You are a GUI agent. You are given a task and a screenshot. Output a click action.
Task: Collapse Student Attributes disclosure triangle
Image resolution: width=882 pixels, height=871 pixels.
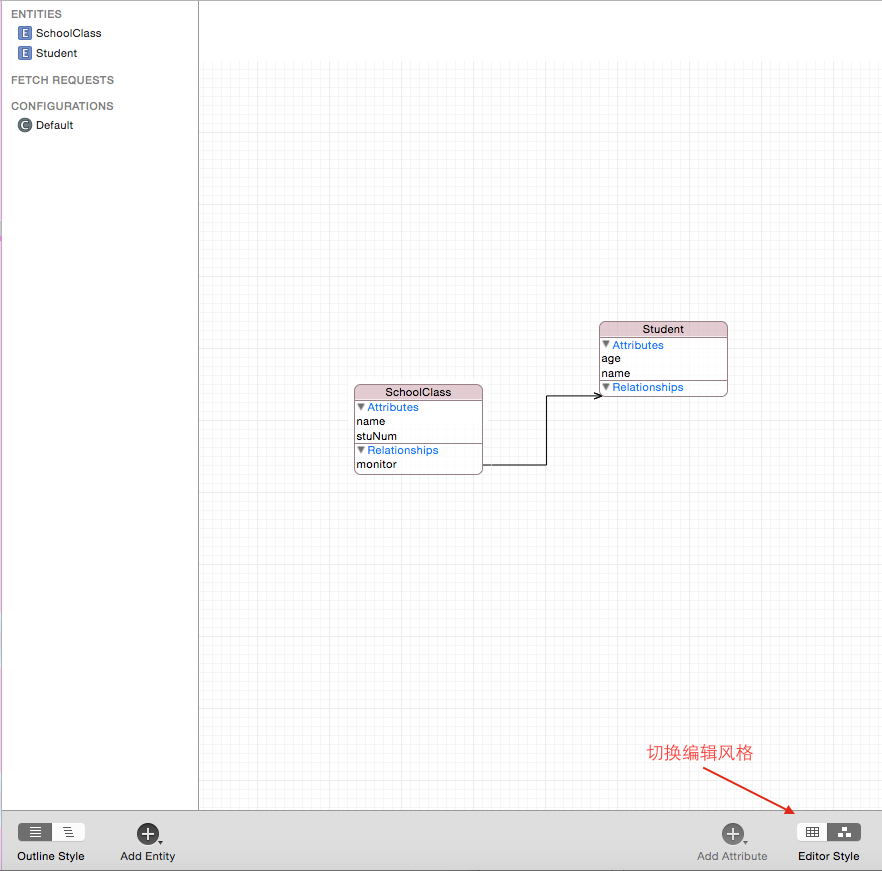click(606, 344)
